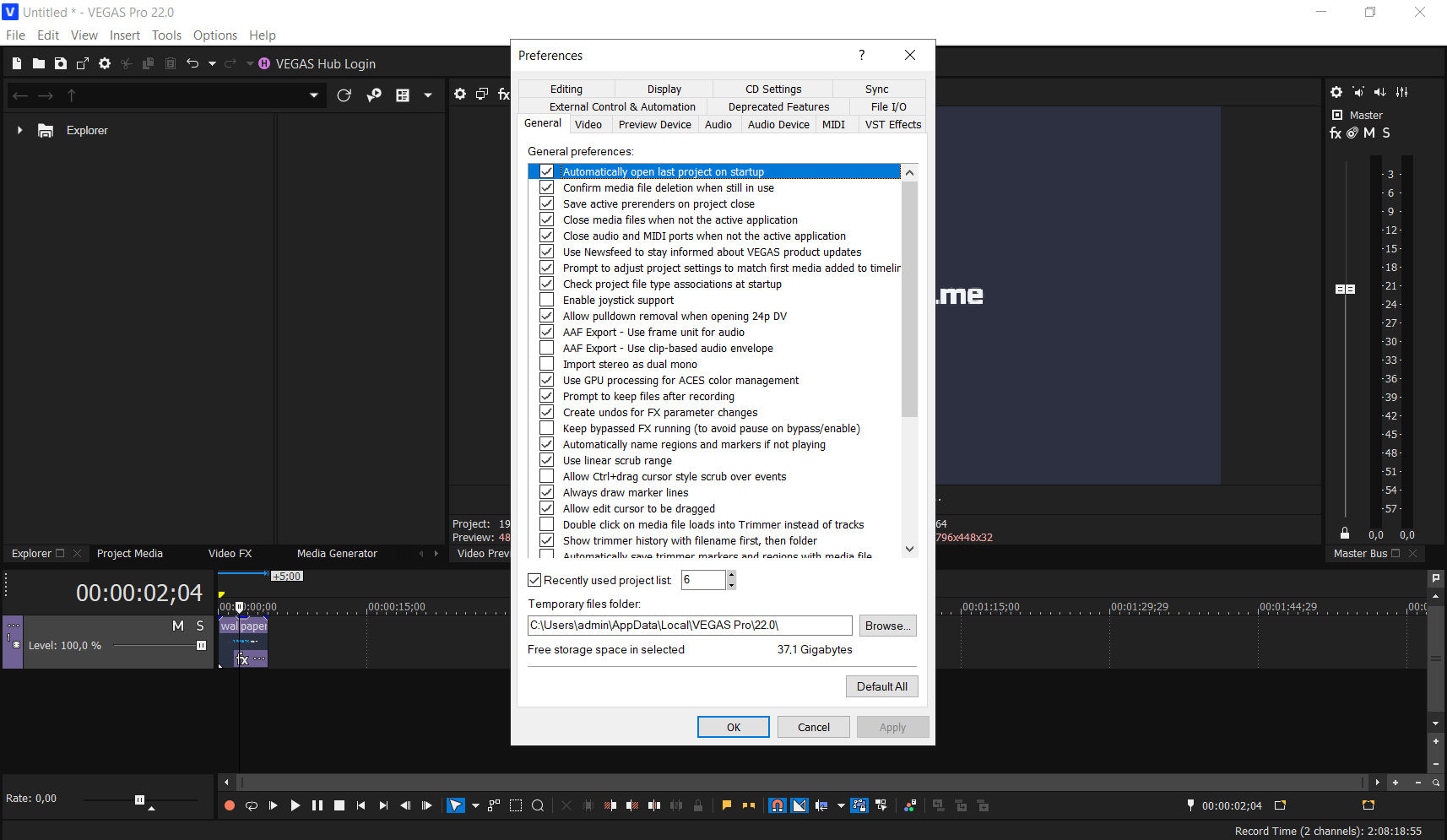Screen dimensions: 1447x840
Task: Switch to the Editing preferences tab
Action: click(566, 89)
